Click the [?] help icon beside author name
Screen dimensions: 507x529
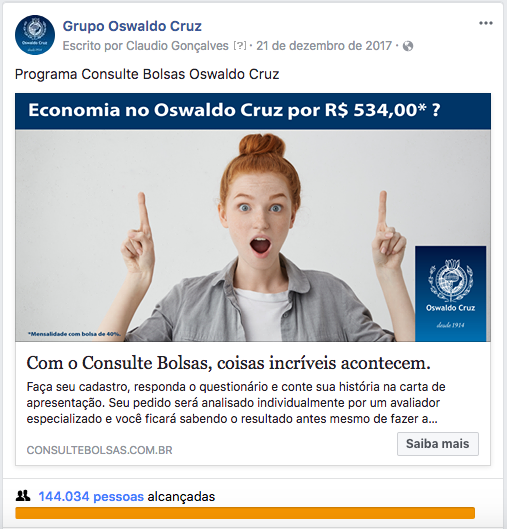(240, 46)
